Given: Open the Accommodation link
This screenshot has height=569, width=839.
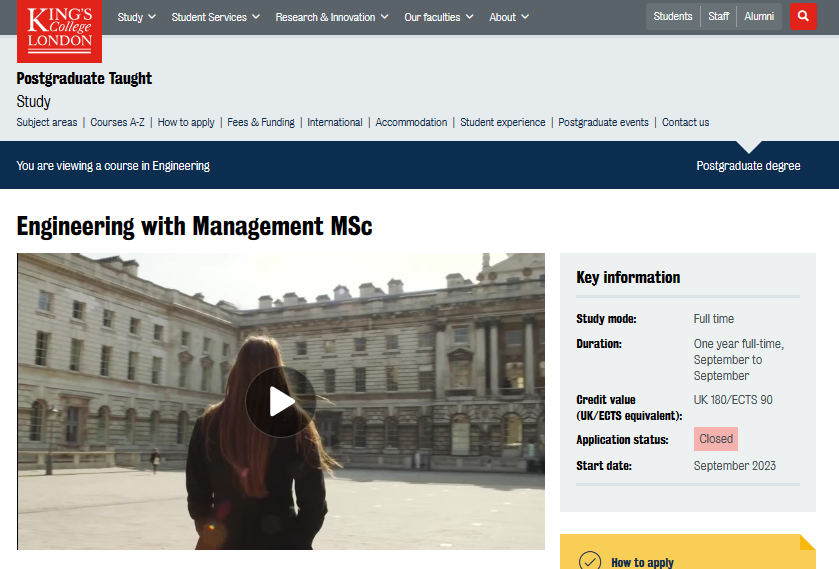Looking at the screenshot, I should tap(411, 123).
